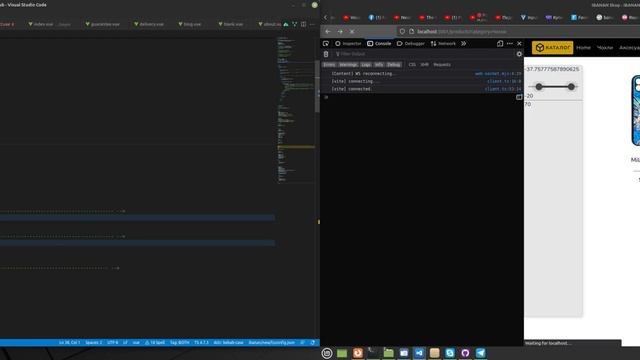The image size is (640, 360).
Task: Open the Telegram icon in the taskbar
Action: coord(481,353)
